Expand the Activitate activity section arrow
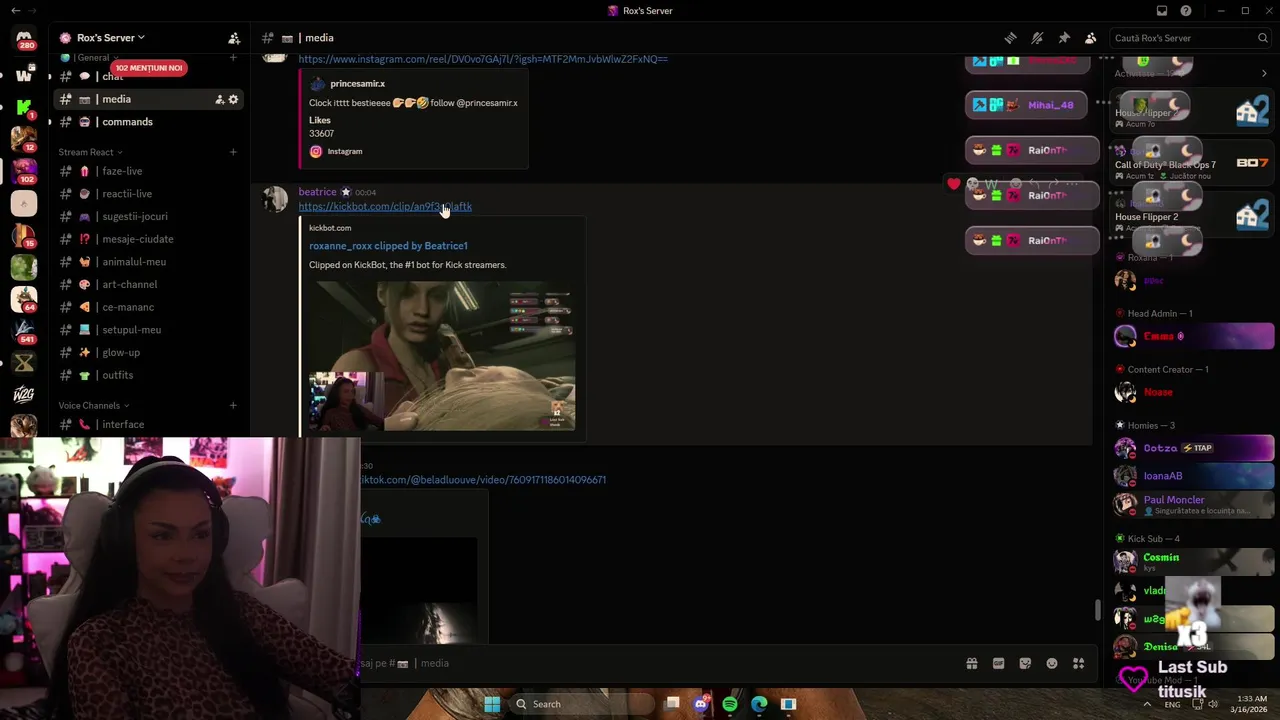The image size is (1280, 720). click(x=1264, y=74)
